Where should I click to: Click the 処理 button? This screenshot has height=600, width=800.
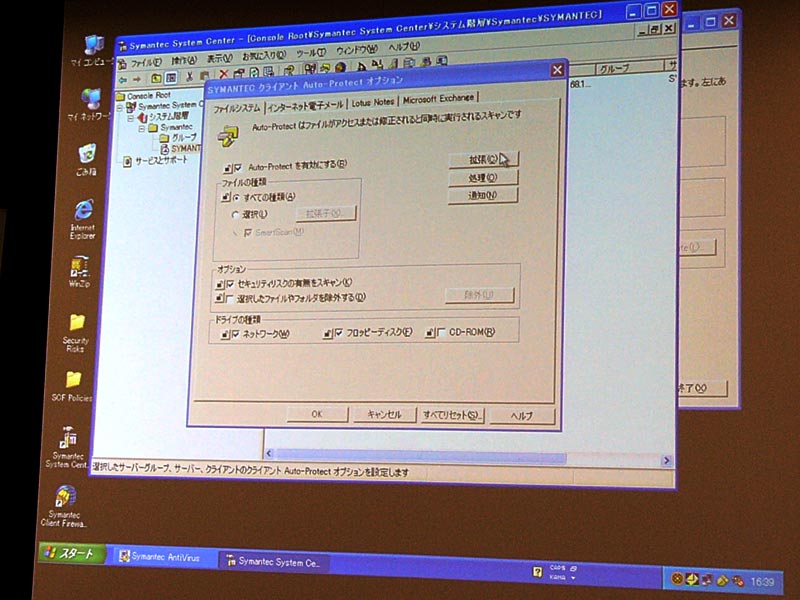pos(483,178)
